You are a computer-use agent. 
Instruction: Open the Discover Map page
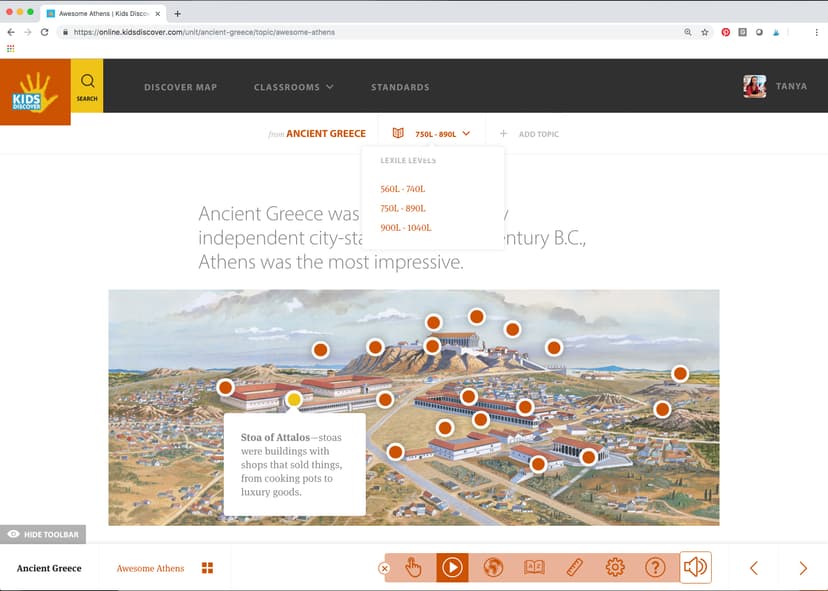point(180,87)
